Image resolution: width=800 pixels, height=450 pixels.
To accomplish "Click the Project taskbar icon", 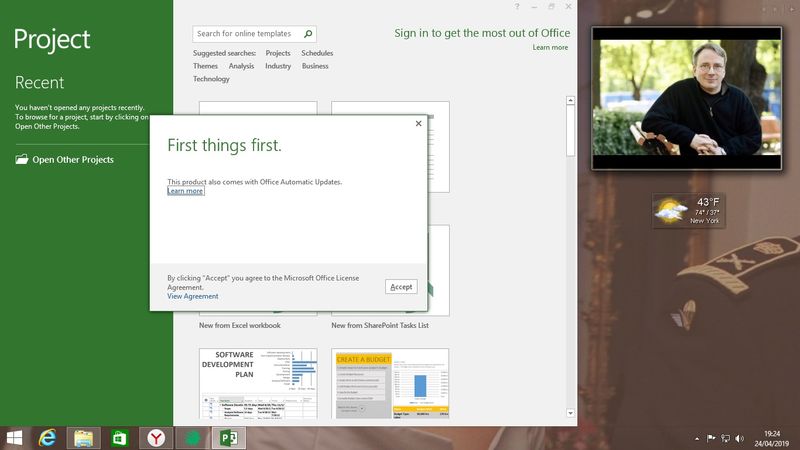I will (x=229, y=438).
